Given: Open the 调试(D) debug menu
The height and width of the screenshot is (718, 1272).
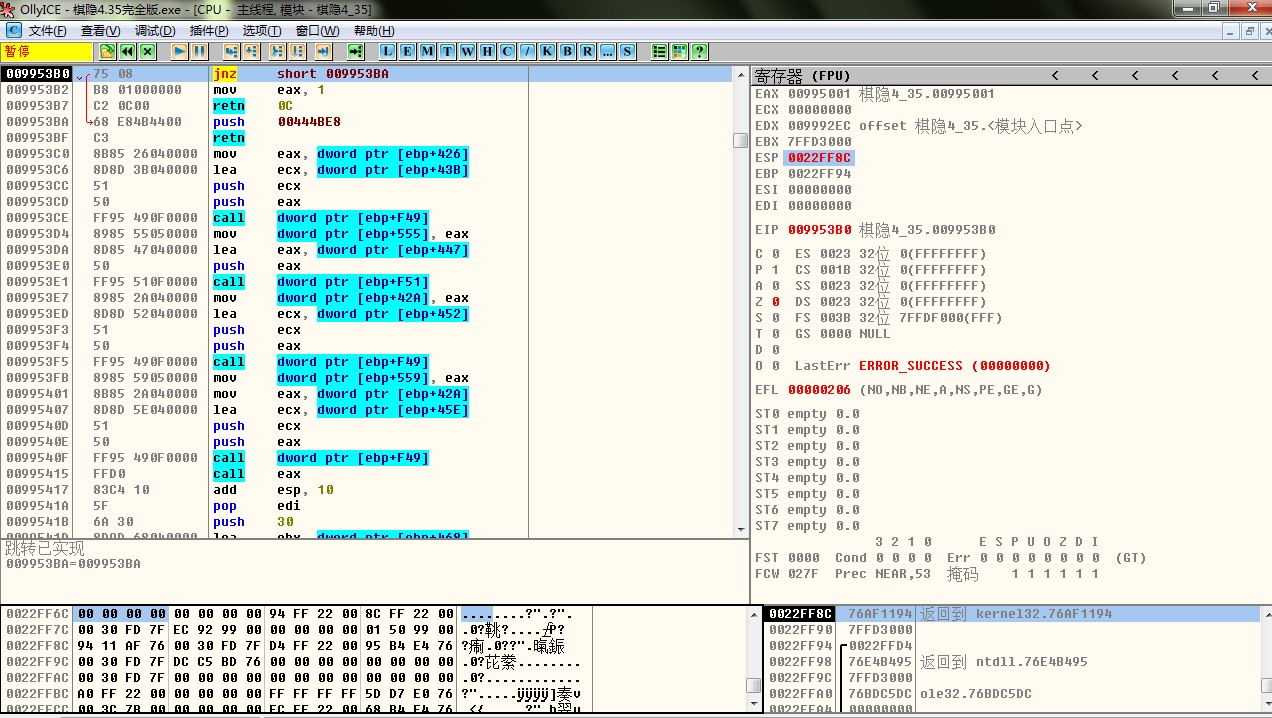Looking at the screenshot, I should pos(155,31).
